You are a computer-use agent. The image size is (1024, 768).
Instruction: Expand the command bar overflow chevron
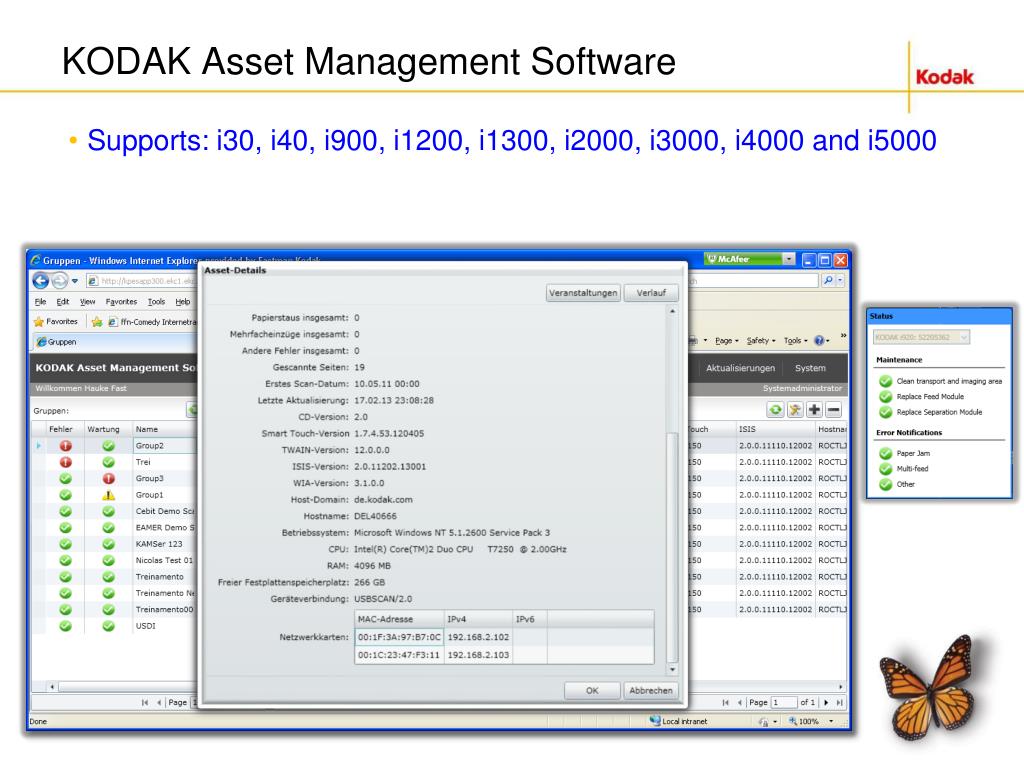[843, 336]
